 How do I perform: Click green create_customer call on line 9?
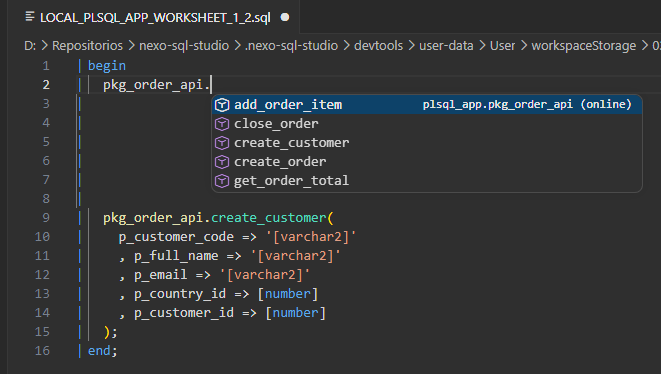pos(269,218)
